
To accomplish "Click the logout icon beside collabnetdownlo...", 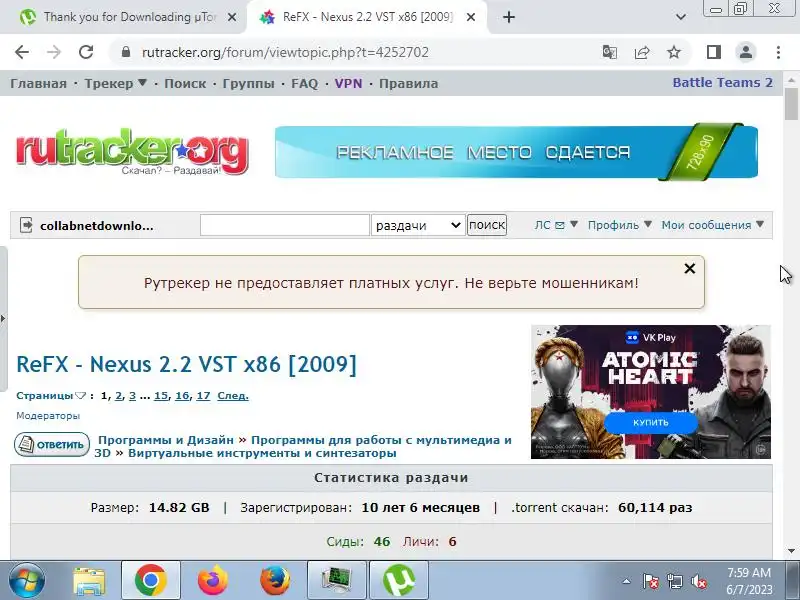I will coord(26,225).
